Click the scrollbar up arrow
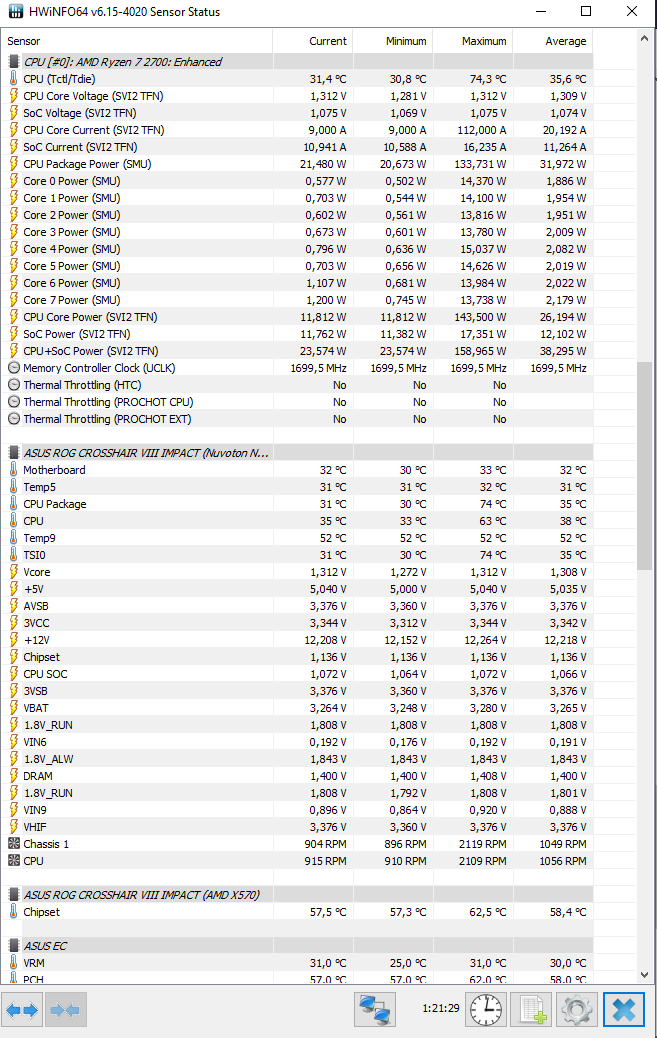Screen dimensions: 657x1038 point(645,38)
